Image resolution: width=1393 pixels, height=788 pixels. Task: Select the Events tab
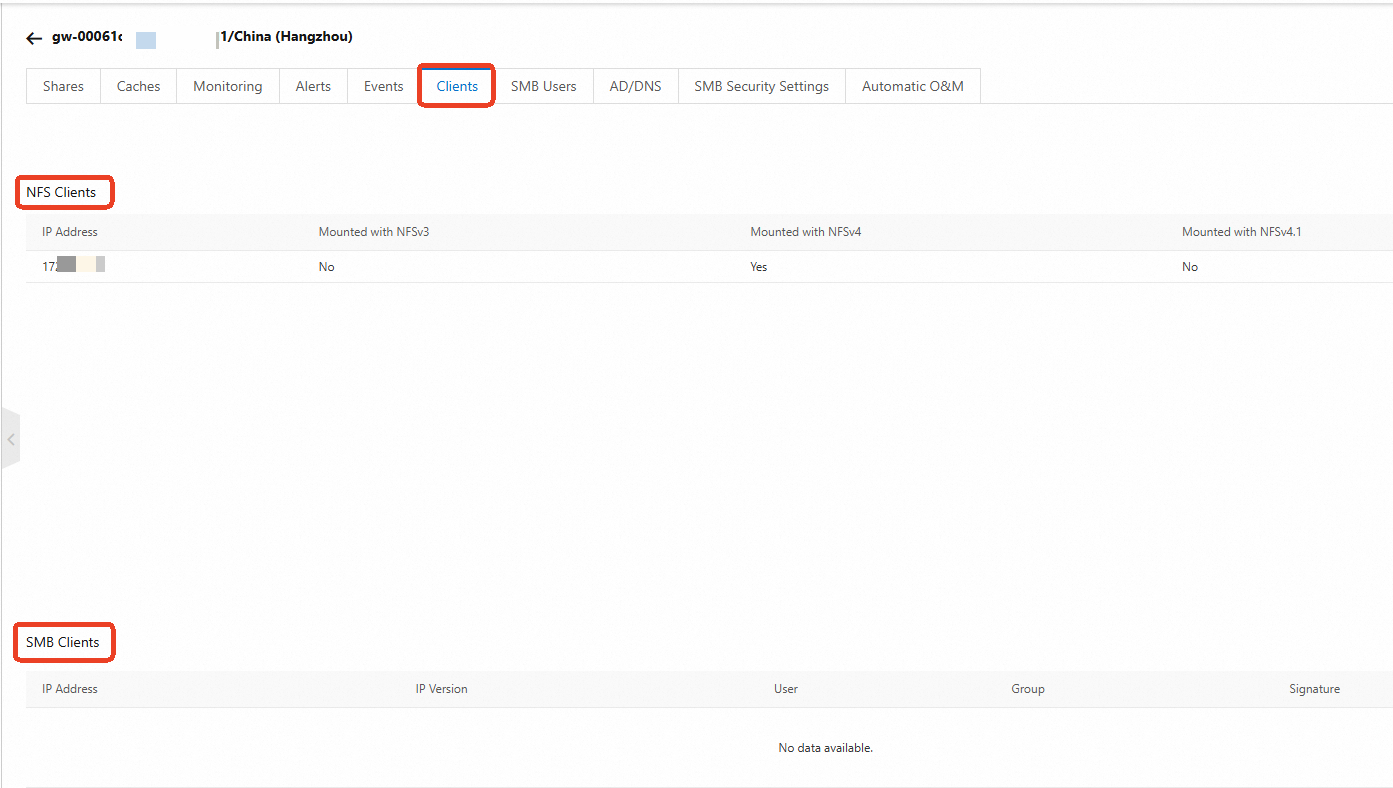[x=383, y=86]
